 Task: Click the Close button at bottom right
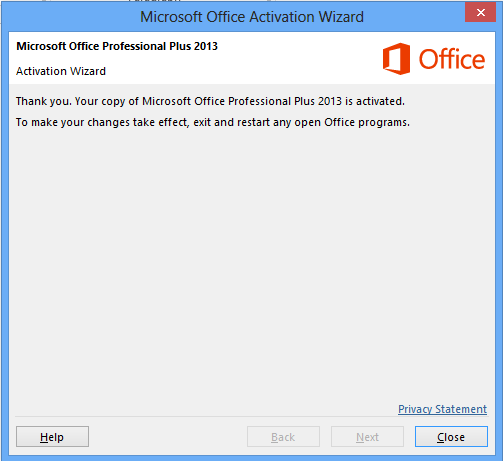451,437
